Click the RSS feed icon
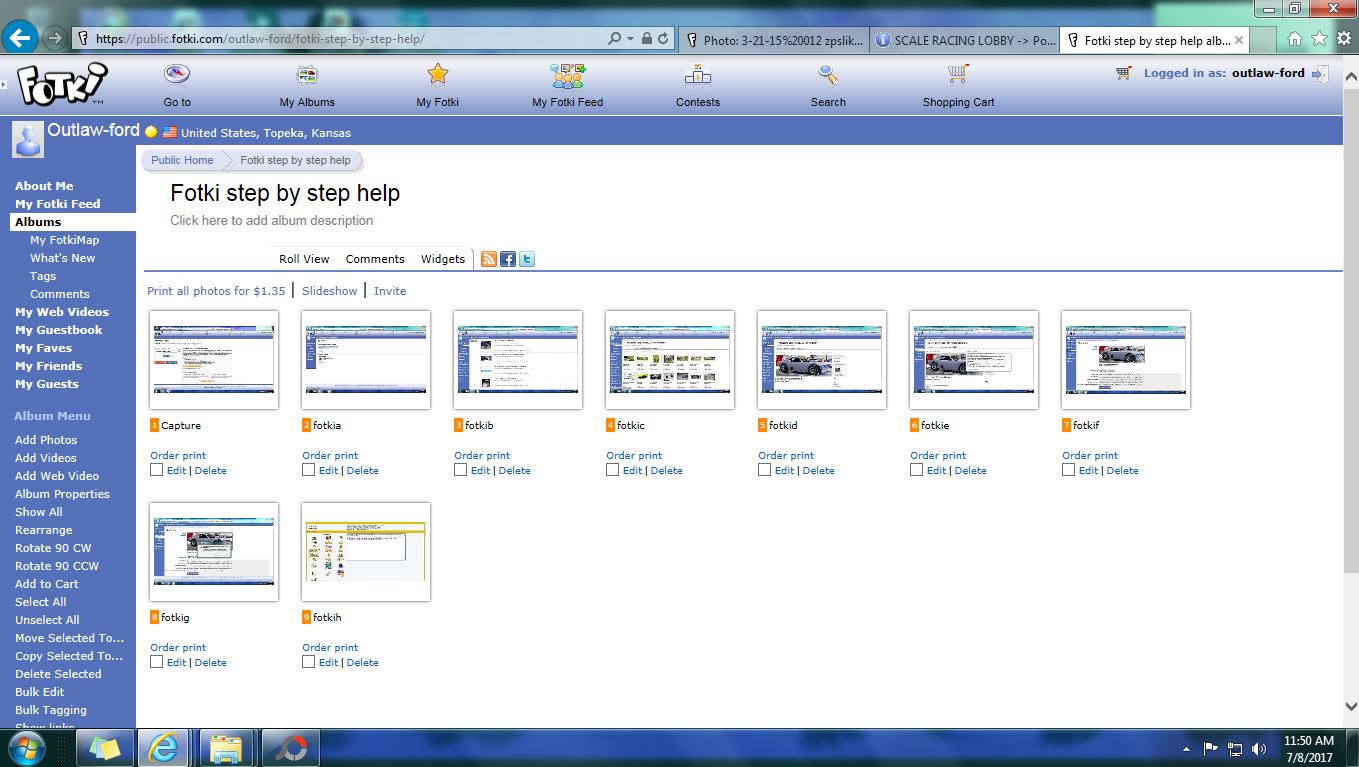The height and width of the screenshot is (767, 1359). (x=489, y=259)
